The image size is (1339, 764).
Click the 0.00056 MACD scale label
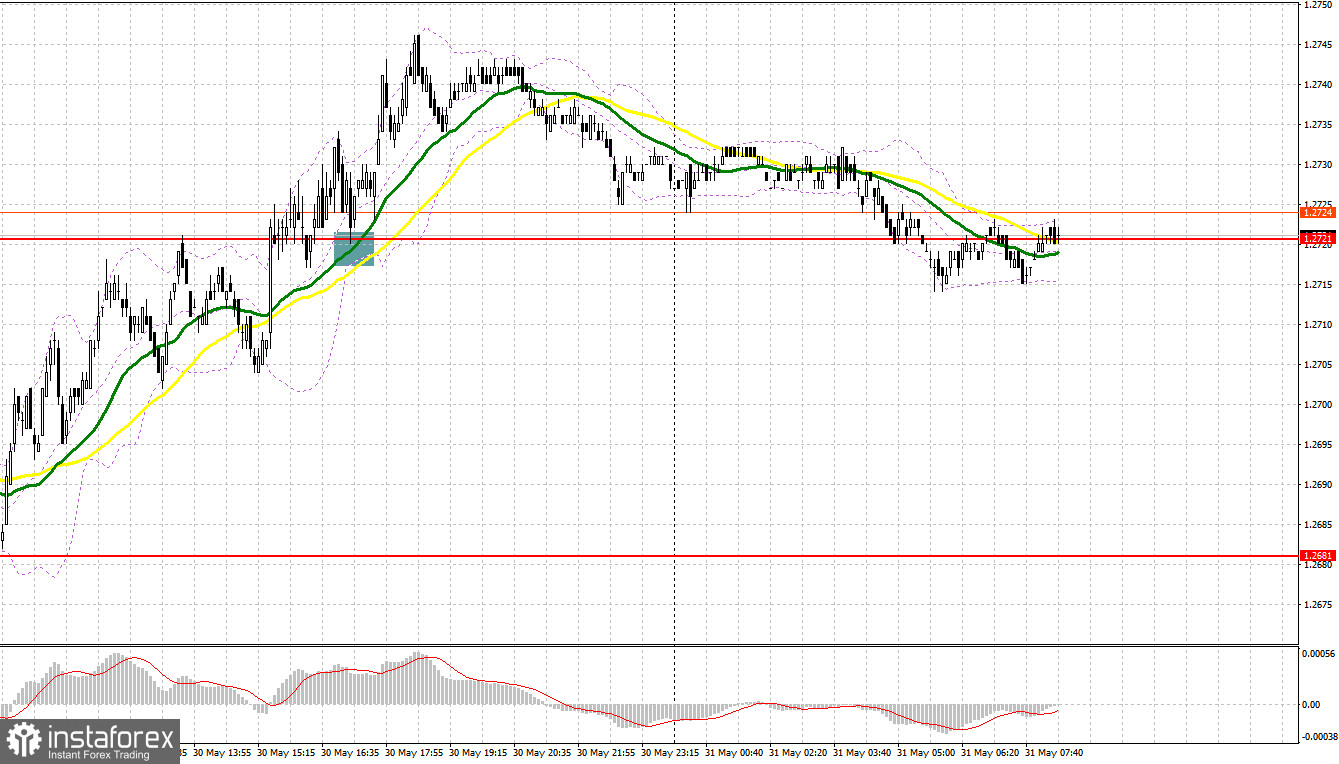[x=1319, y=652]
